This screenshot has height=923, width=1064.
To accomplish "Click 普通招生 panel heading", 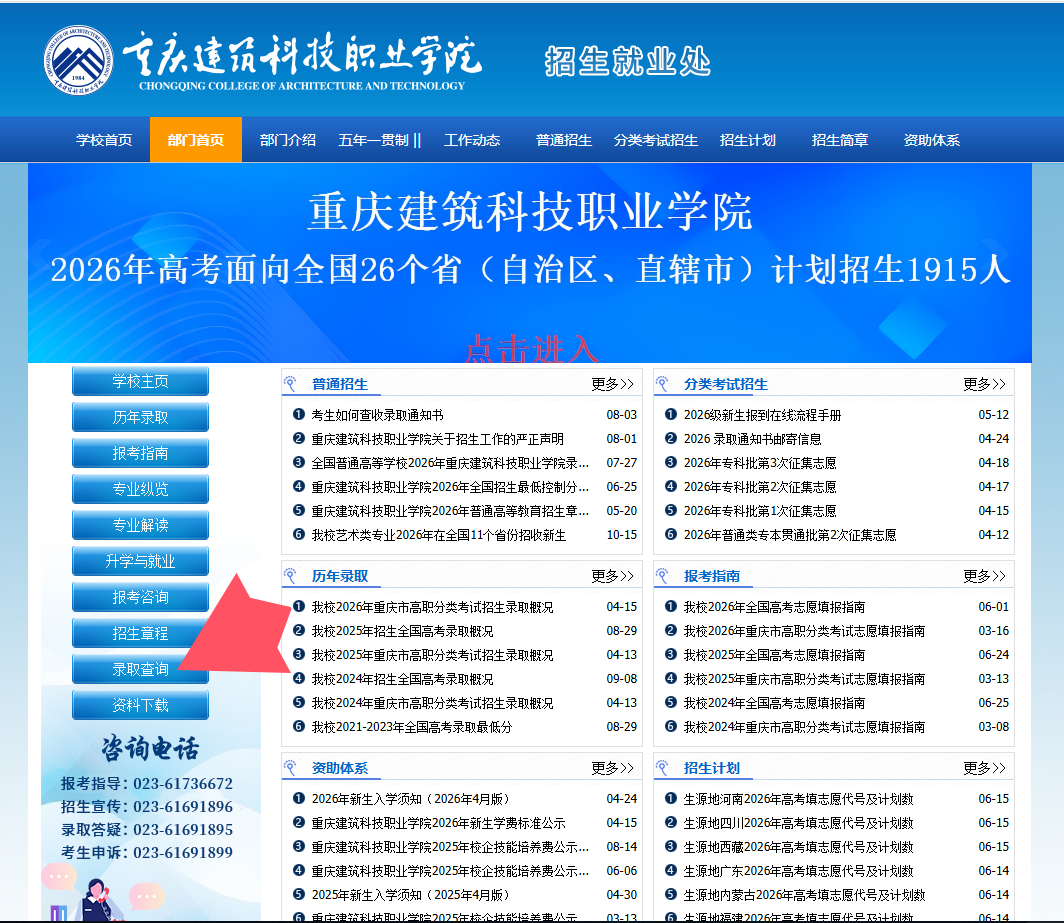I will 339,384.
